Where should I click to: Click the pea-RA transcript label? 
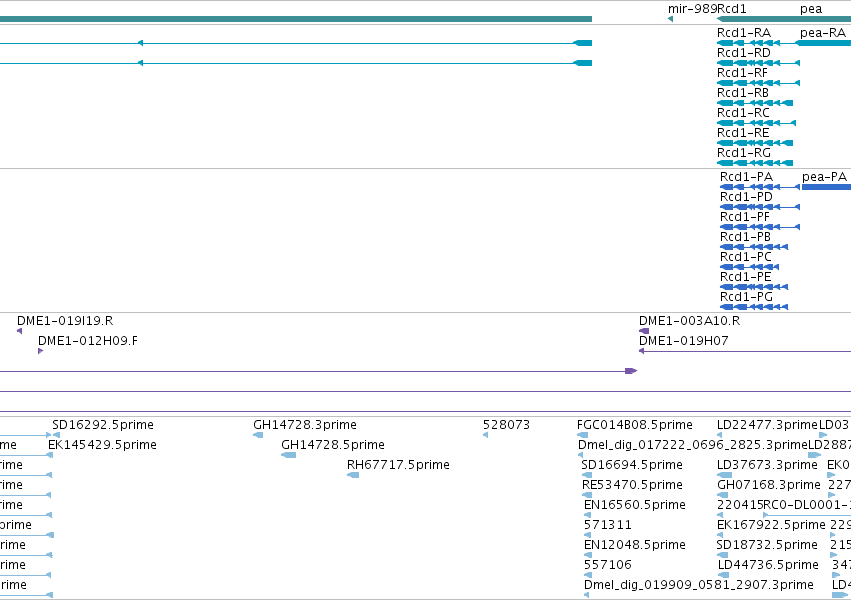pos(823,33)
